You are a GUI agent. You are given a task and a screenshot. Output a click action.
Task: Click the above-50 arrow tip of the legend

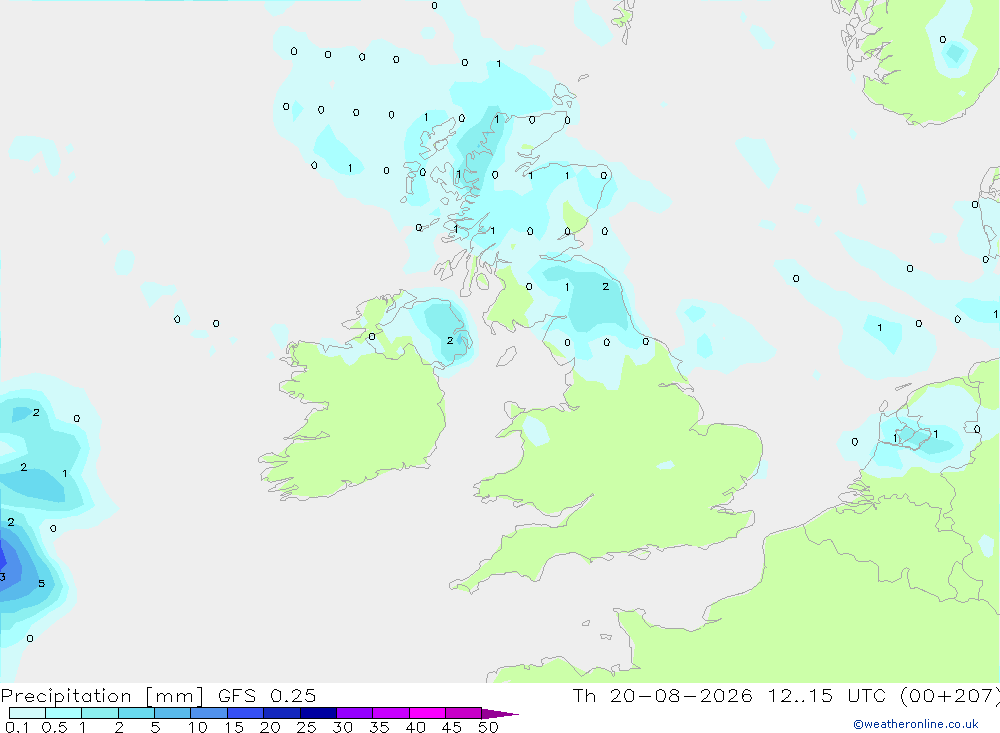point(500,713)
